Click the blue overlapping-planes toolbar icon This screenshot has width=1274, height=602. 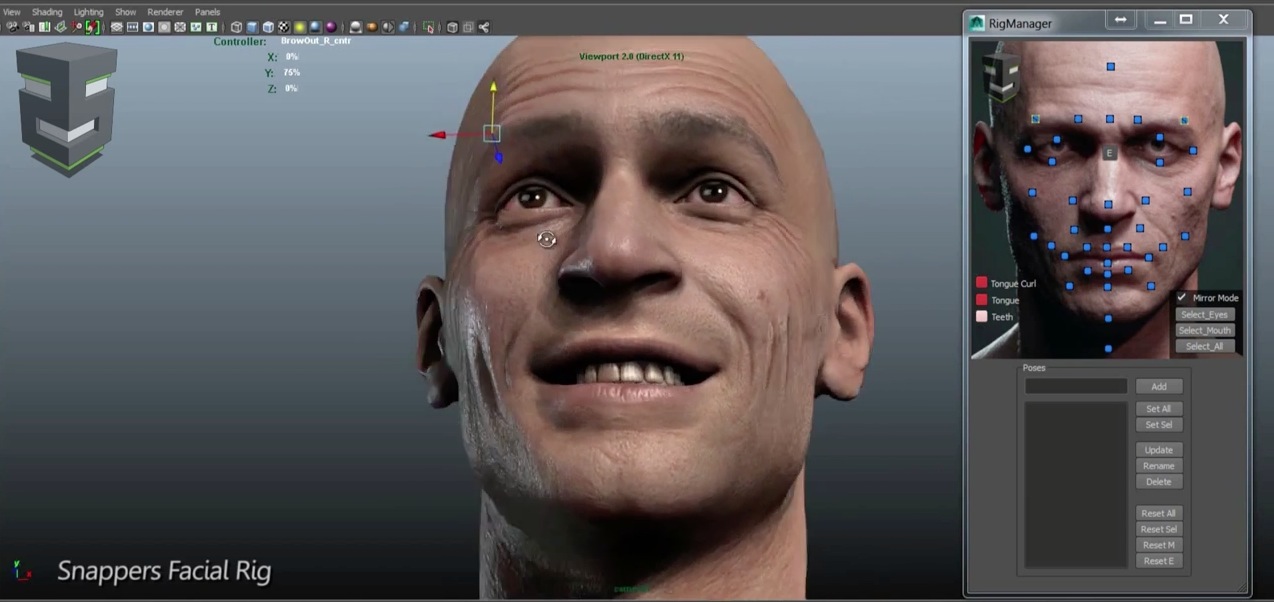click(x=404, y=27)
